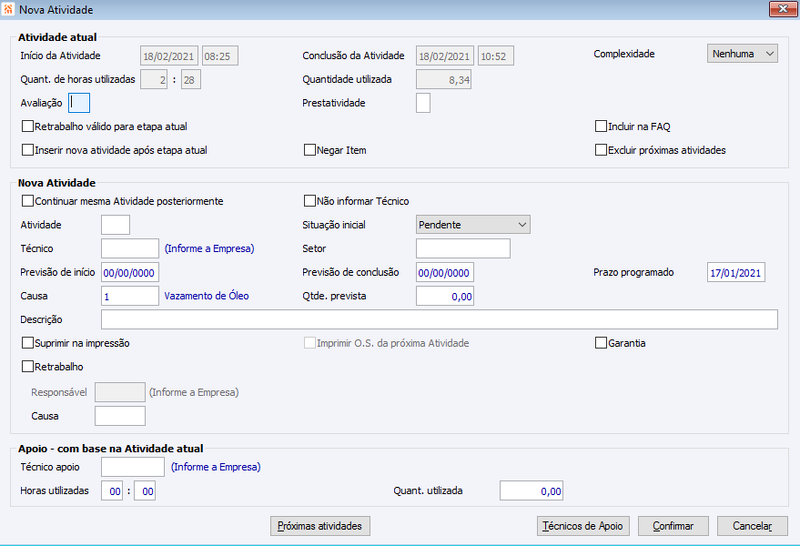
Task: Click the Previsão de conclusão date field
Action: (x=445, y=272)
